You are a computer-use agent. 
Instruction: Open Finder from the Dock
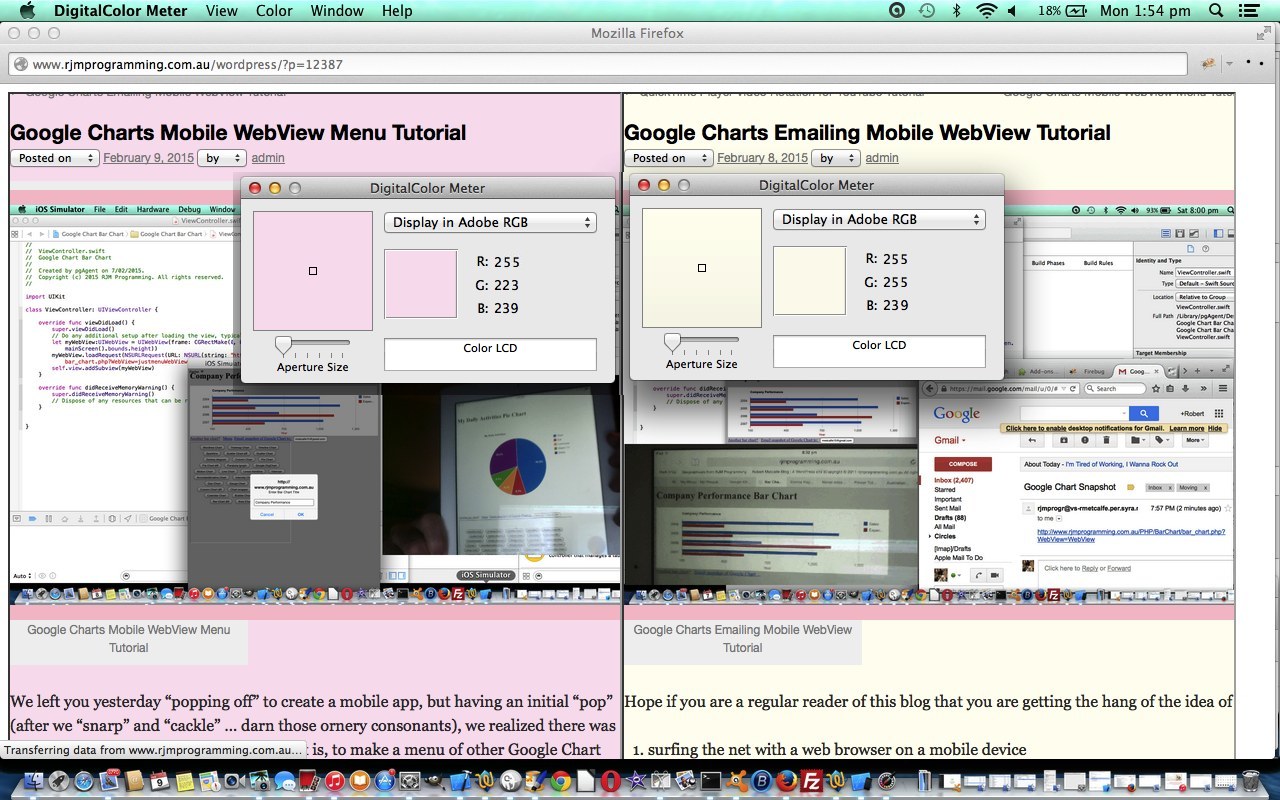tap(33, 780)
